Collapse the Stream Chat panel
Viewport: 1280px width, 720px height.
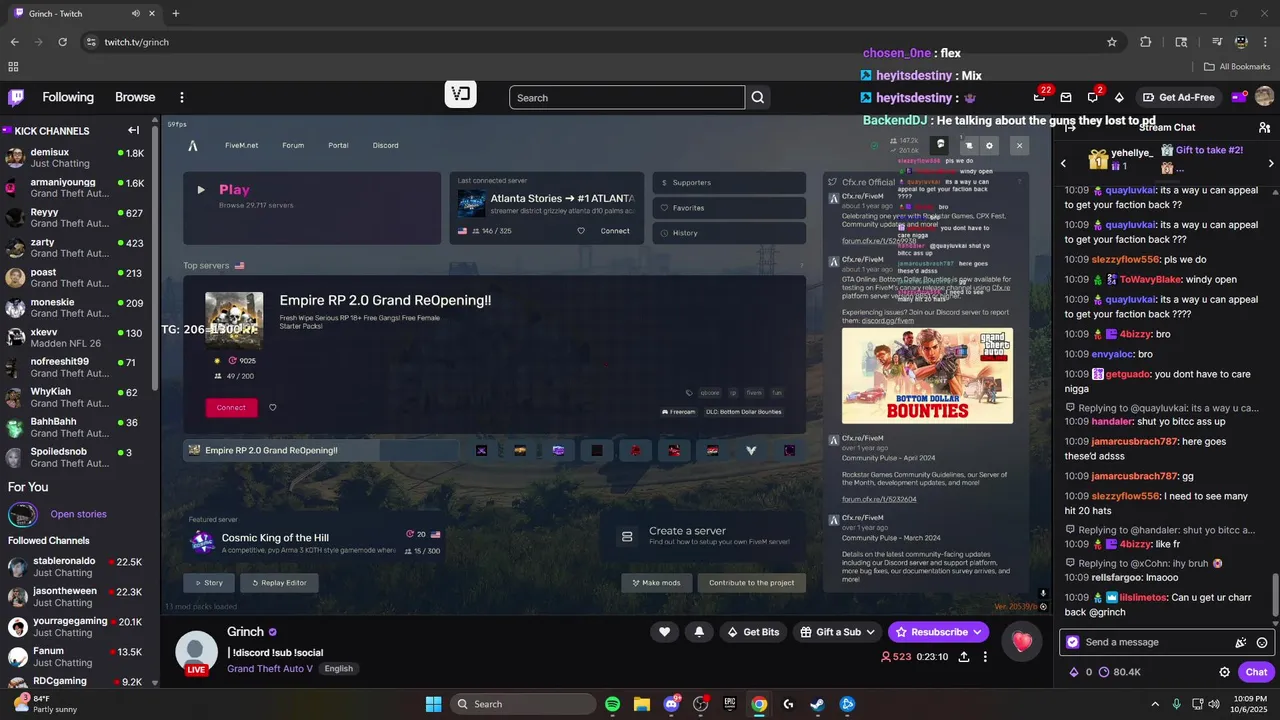(1070, 128)
